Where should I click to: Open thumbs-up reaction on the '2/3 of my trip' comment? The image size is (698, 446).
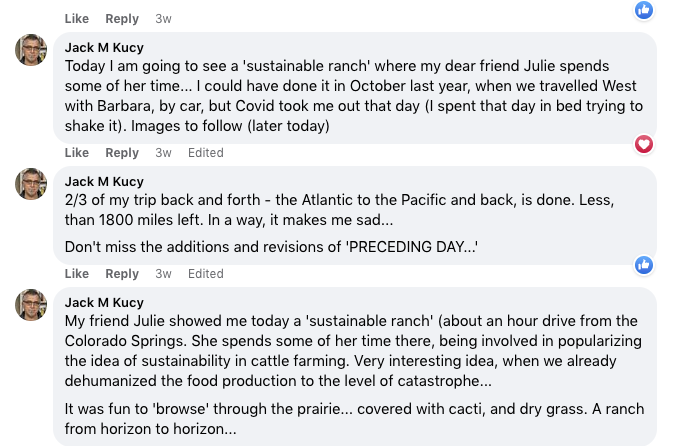pos(644,265)
